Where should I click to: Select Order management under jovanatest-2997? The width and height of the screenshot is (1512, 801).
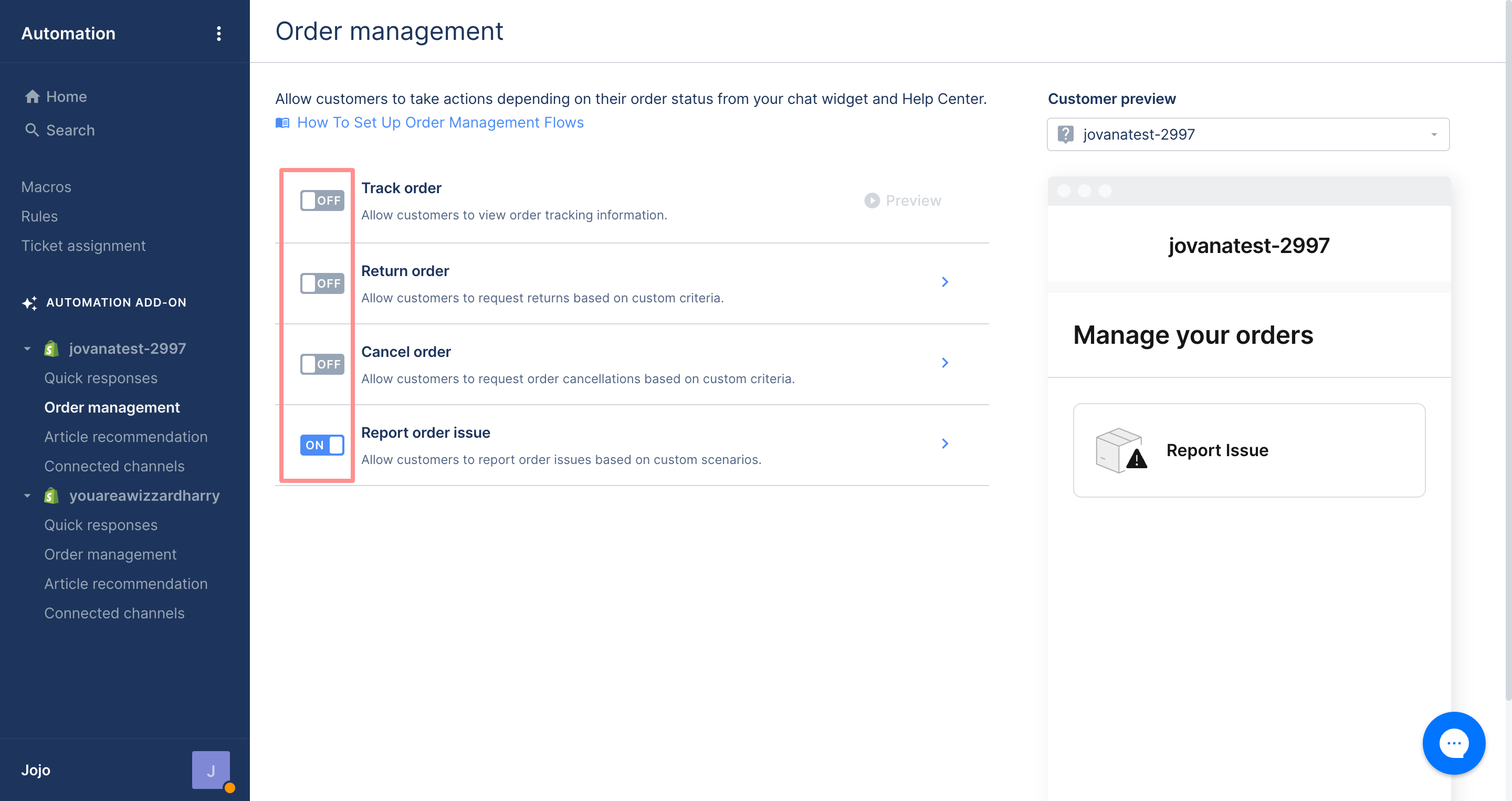(112, 407)
